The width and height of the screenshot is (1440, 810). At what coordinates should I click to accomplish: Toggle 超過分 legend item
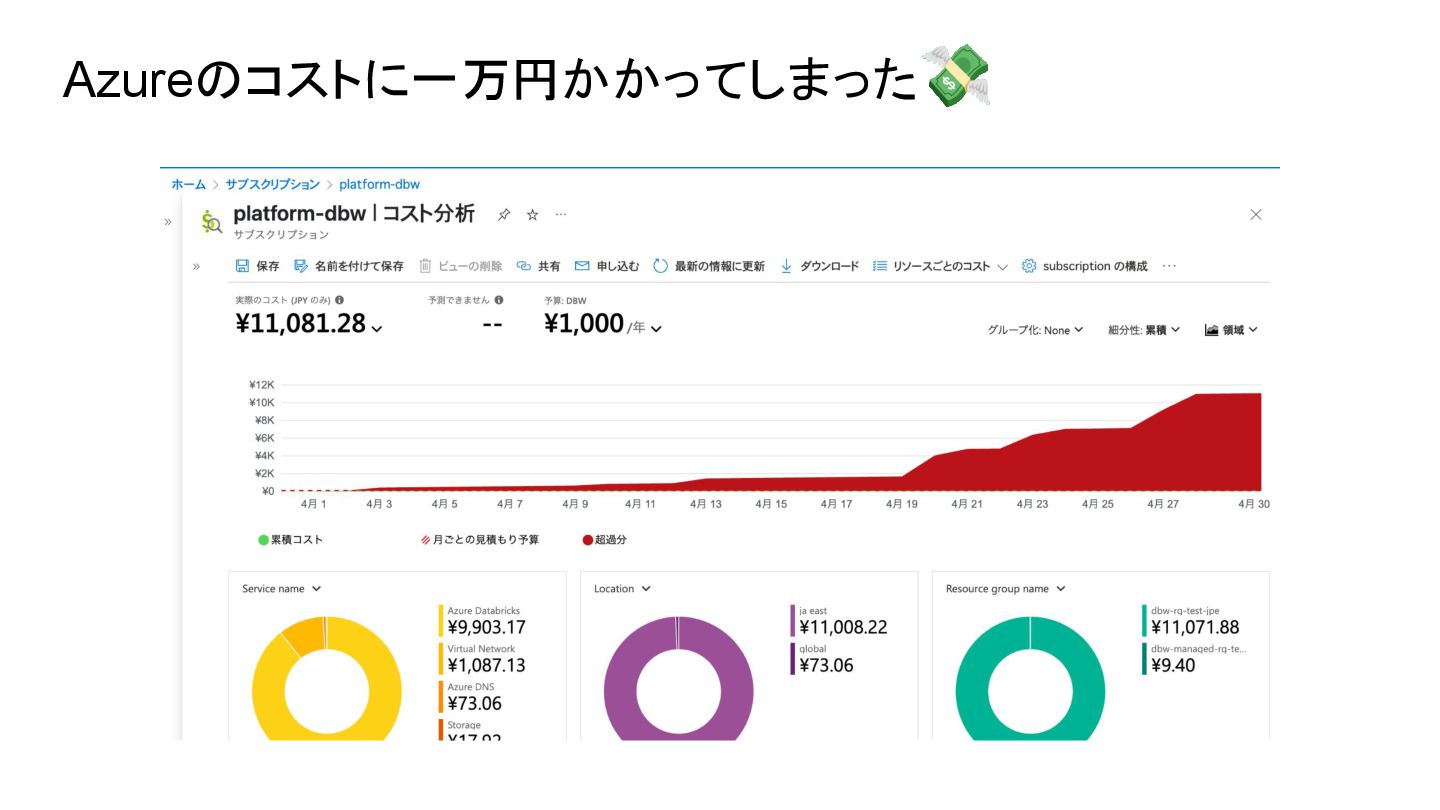tap(604, 540)
